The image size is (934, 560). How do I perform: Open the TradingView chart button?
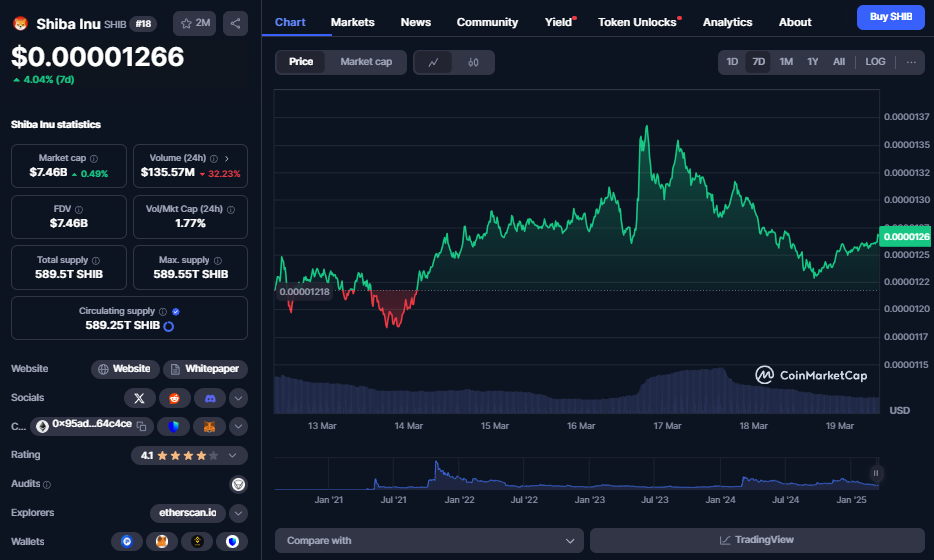[x=757, y=540]
